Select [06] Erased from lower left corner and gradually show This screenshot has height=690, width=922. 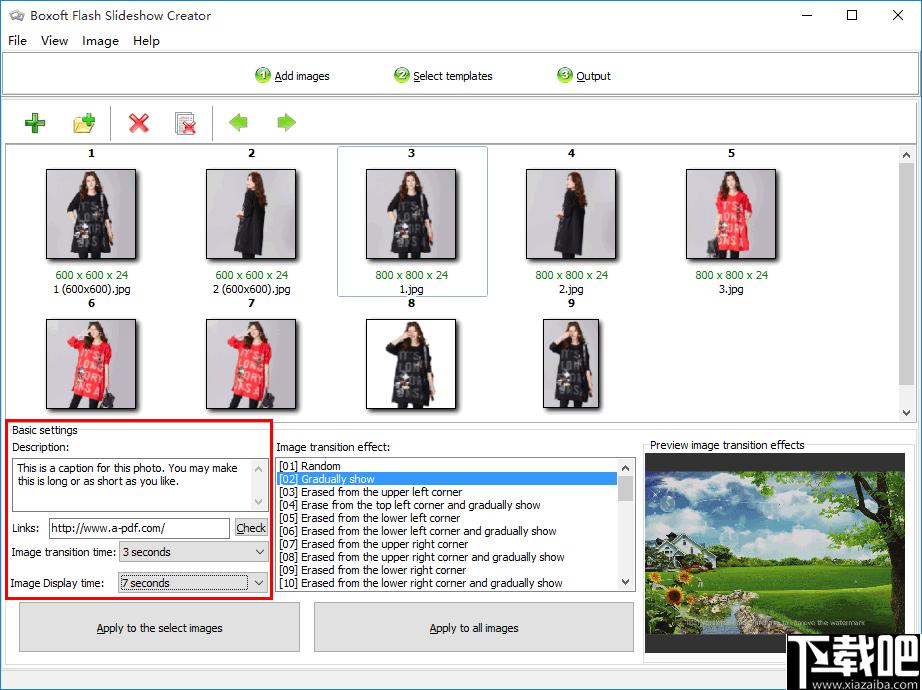tap(447, 531)
